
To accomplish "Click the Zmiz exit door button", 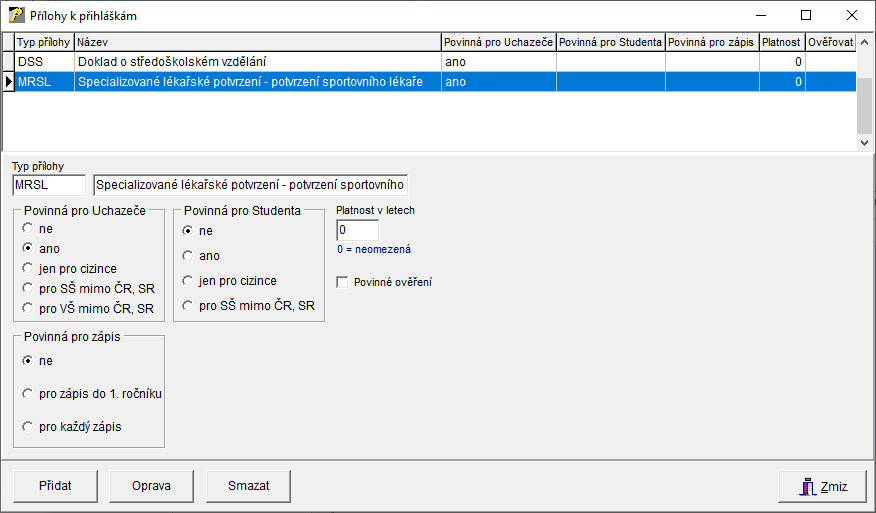I will tap(823, 487).
